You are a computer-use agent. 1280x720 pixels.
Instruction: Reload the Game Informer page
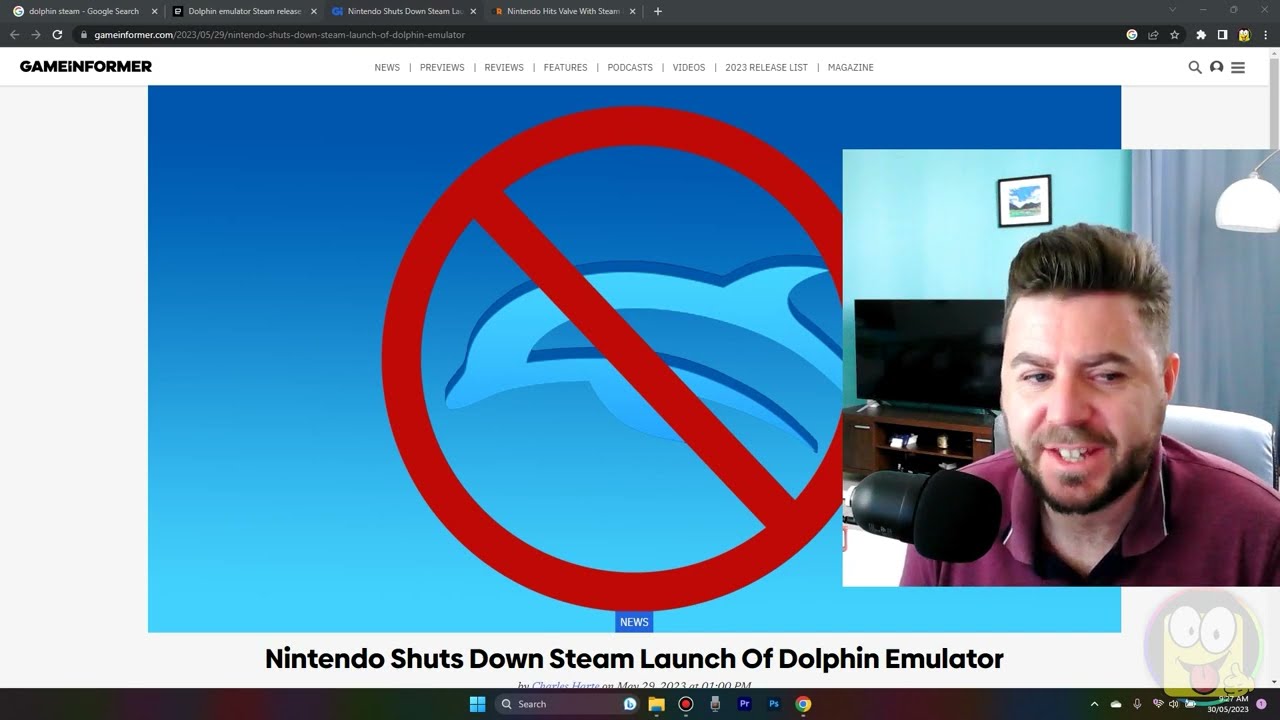(57, 34)
